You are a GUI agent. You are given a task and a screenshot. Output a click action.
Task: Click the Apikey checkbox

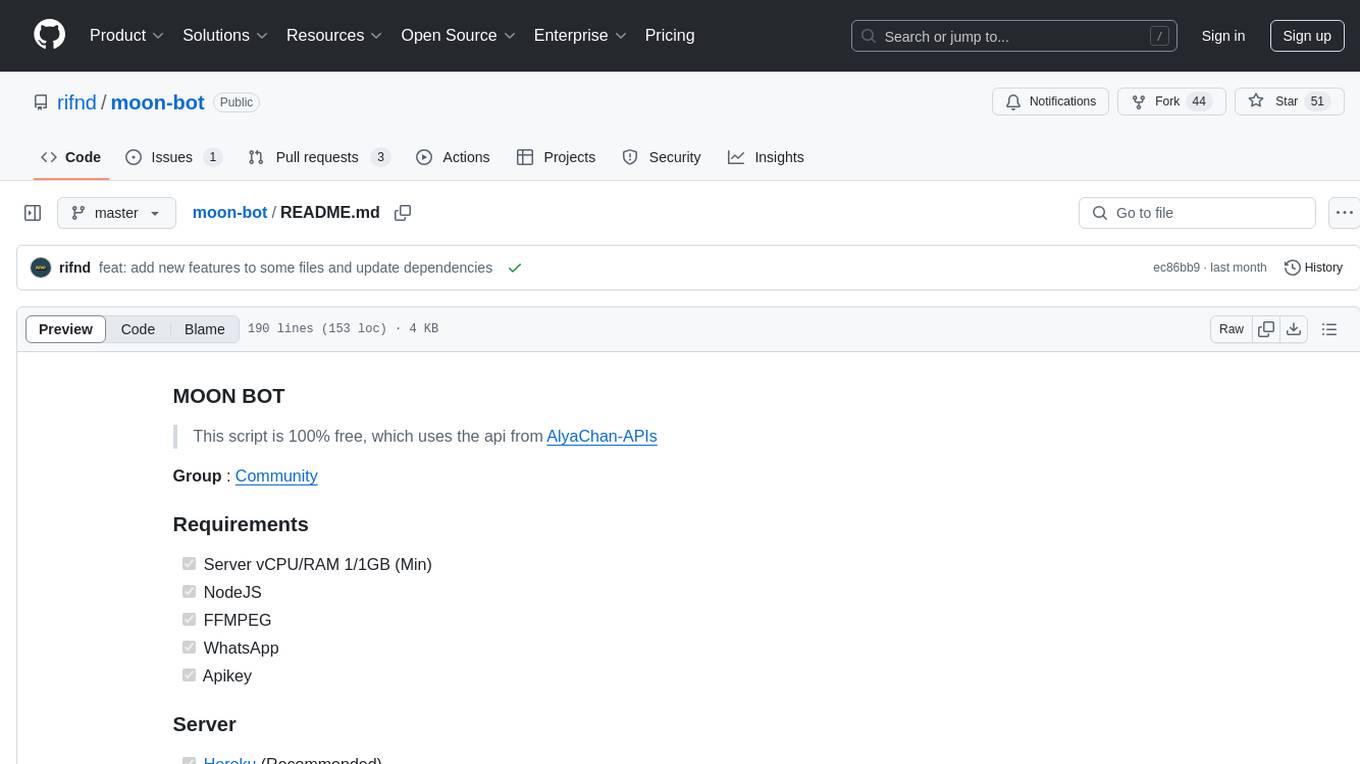pos(189,676)
